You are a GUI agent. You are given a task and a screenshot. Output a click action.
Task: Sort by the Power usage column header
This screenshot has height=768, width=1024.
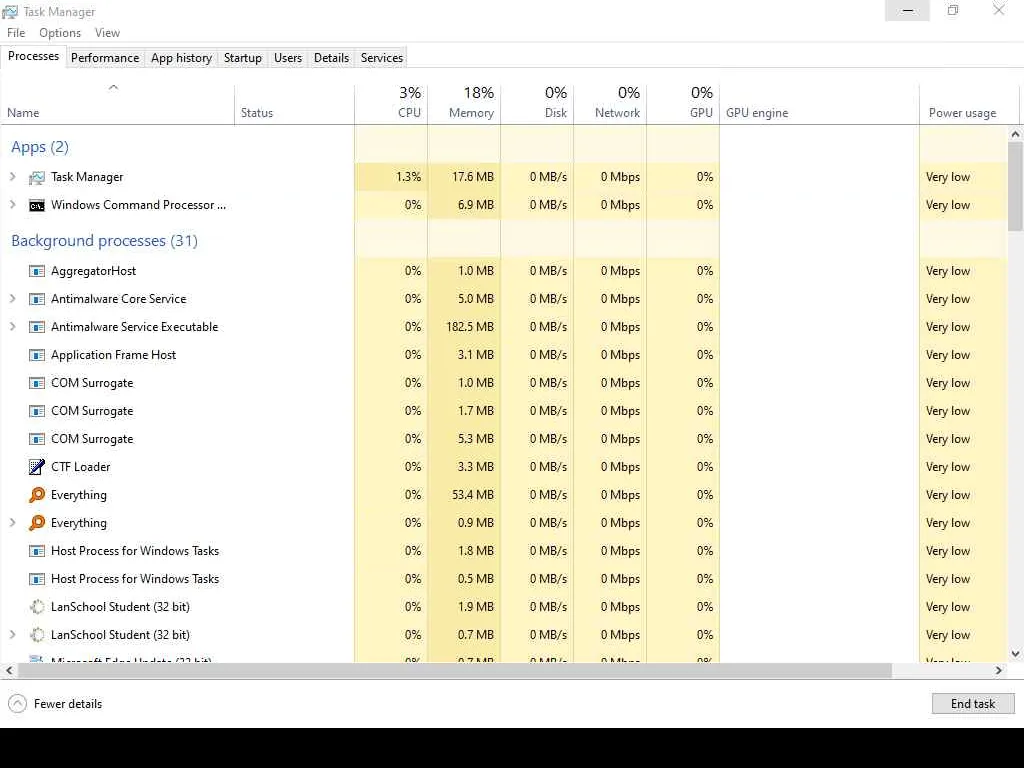tap(970, 104)
